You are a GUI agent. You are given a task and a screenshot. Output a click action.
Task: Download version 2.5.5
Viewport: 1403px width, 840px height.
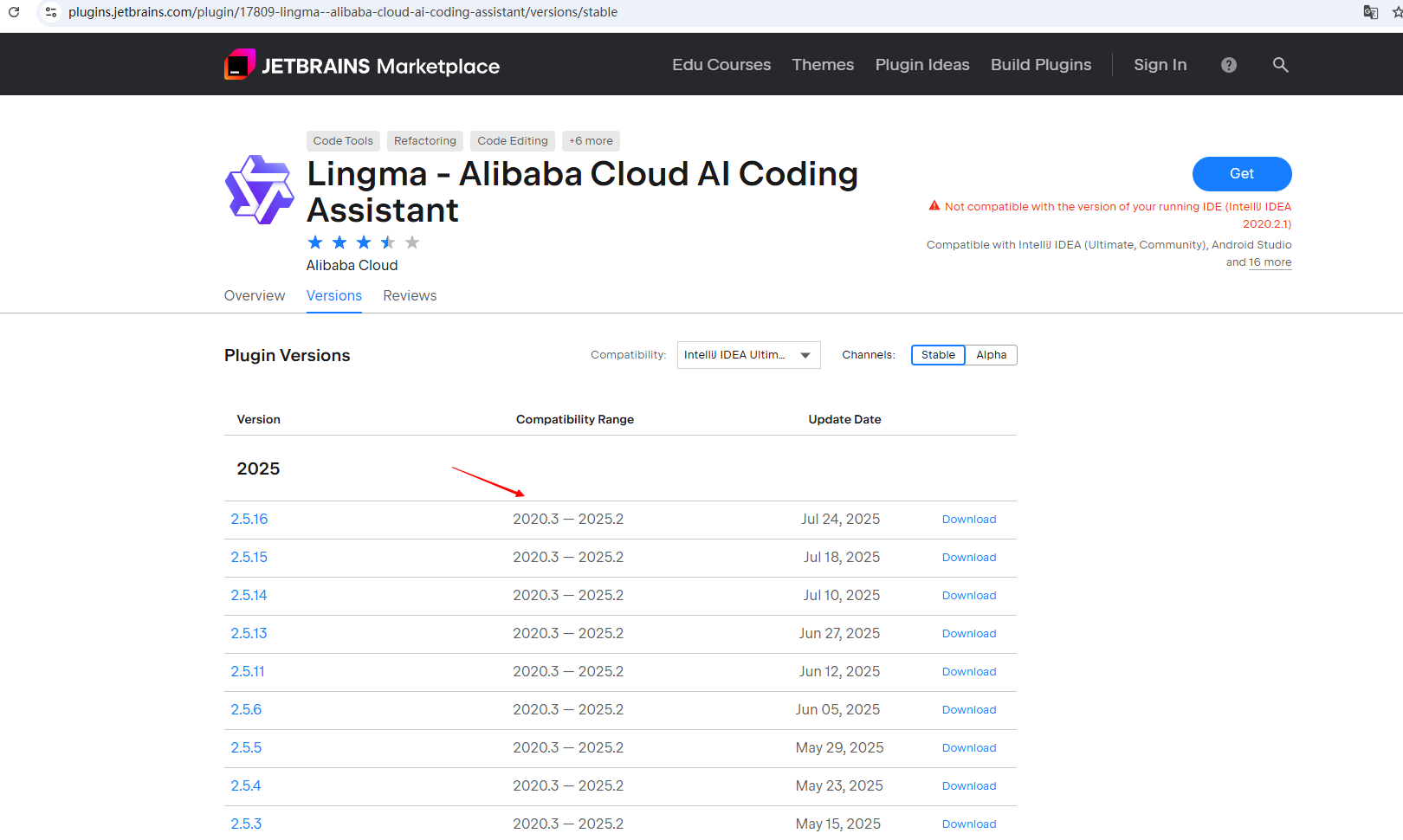click(969, 748)
